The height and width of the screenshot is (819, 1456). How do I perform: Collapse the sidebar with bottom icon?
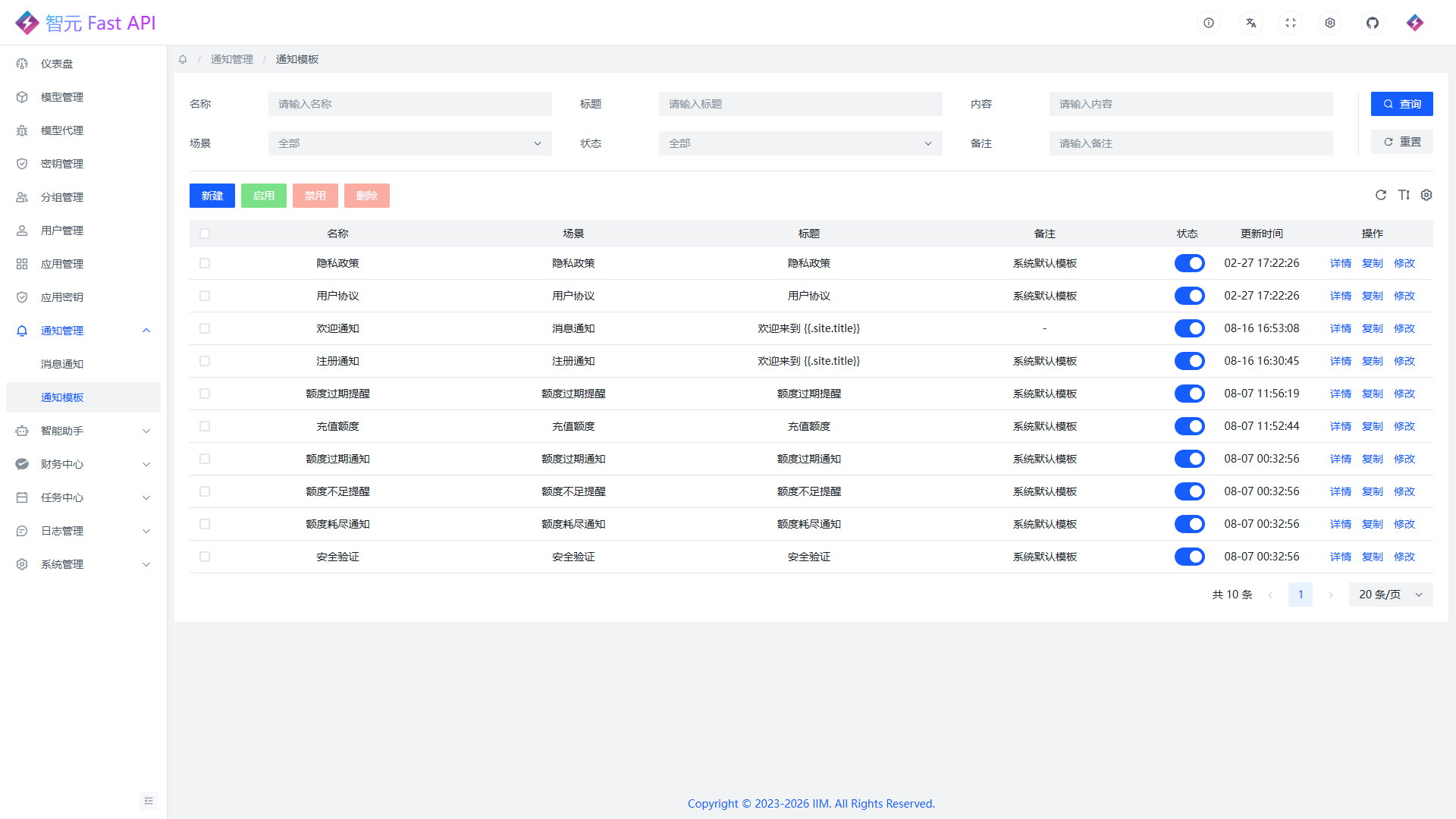click(149, 801)
